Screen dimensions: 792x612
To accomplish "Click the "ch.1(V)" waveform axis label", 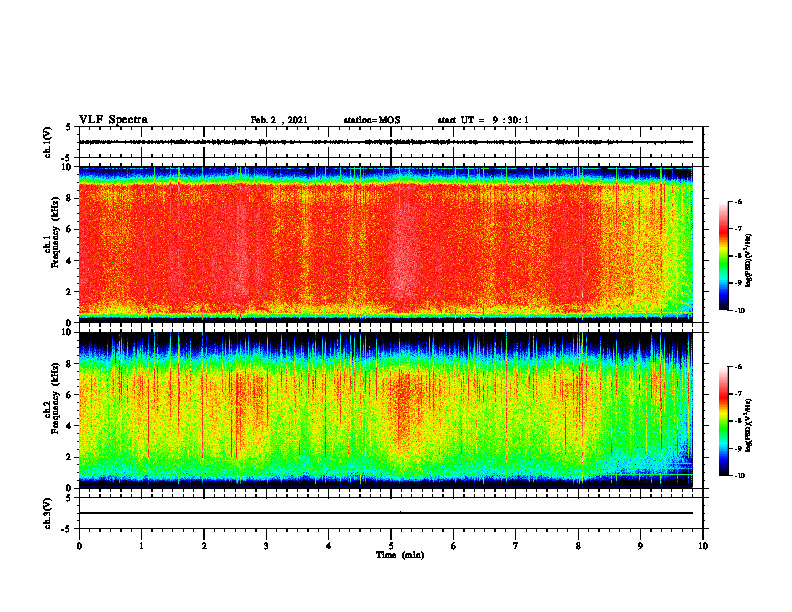I will [x=47, y=142].
